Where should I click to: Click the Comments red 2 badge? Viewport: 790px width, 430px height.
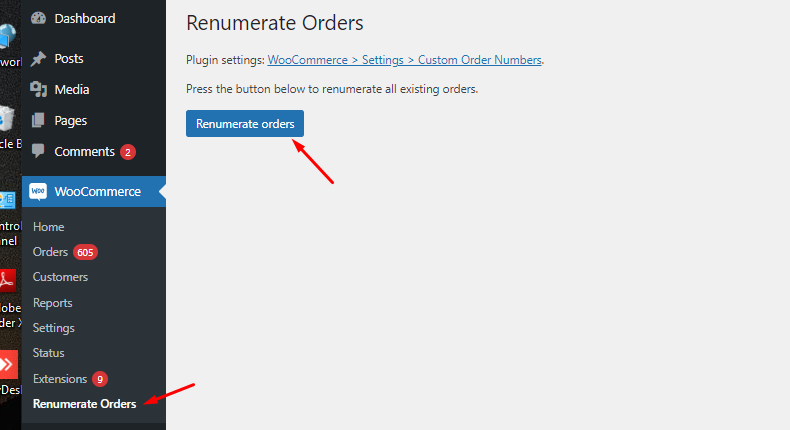pyautogui.click(x=128, y=152)
